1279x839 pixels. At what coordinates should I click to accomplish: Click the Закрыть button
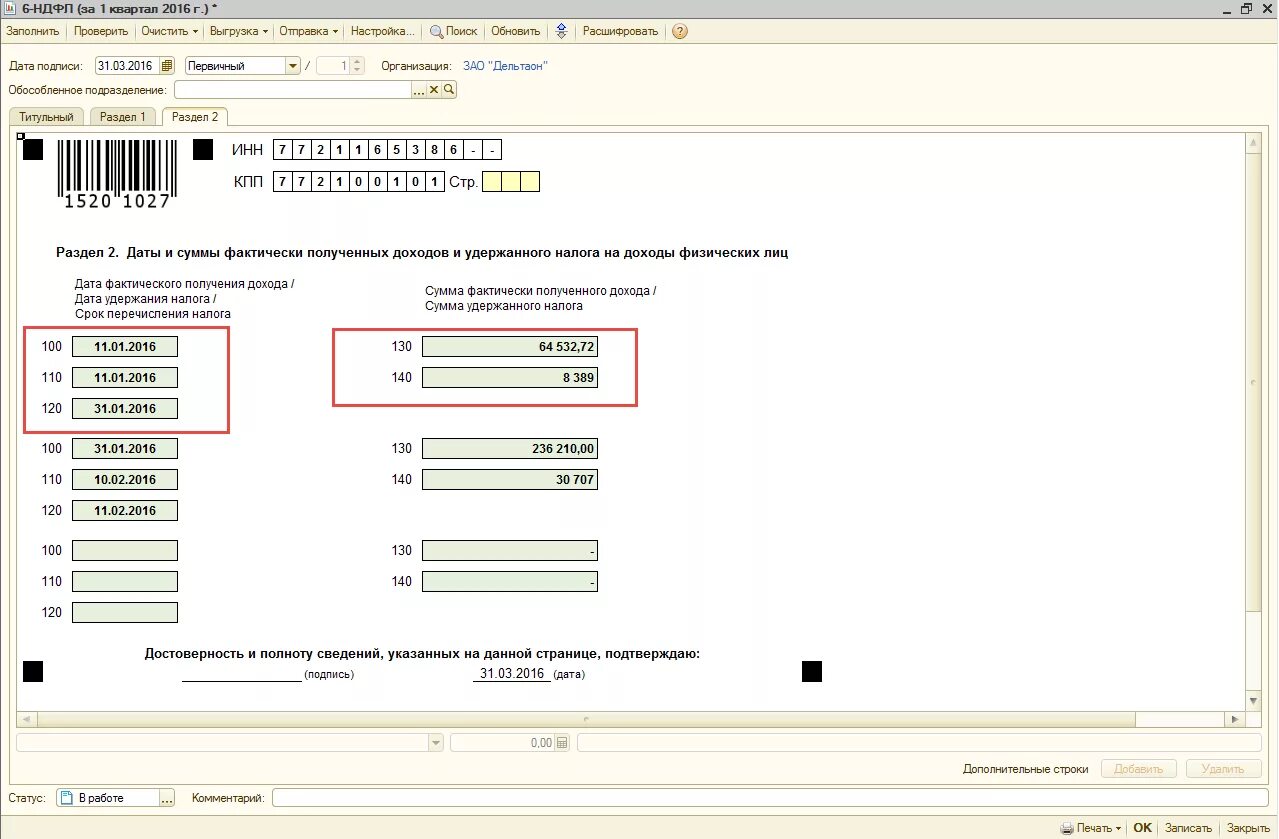click(1248, 828)
